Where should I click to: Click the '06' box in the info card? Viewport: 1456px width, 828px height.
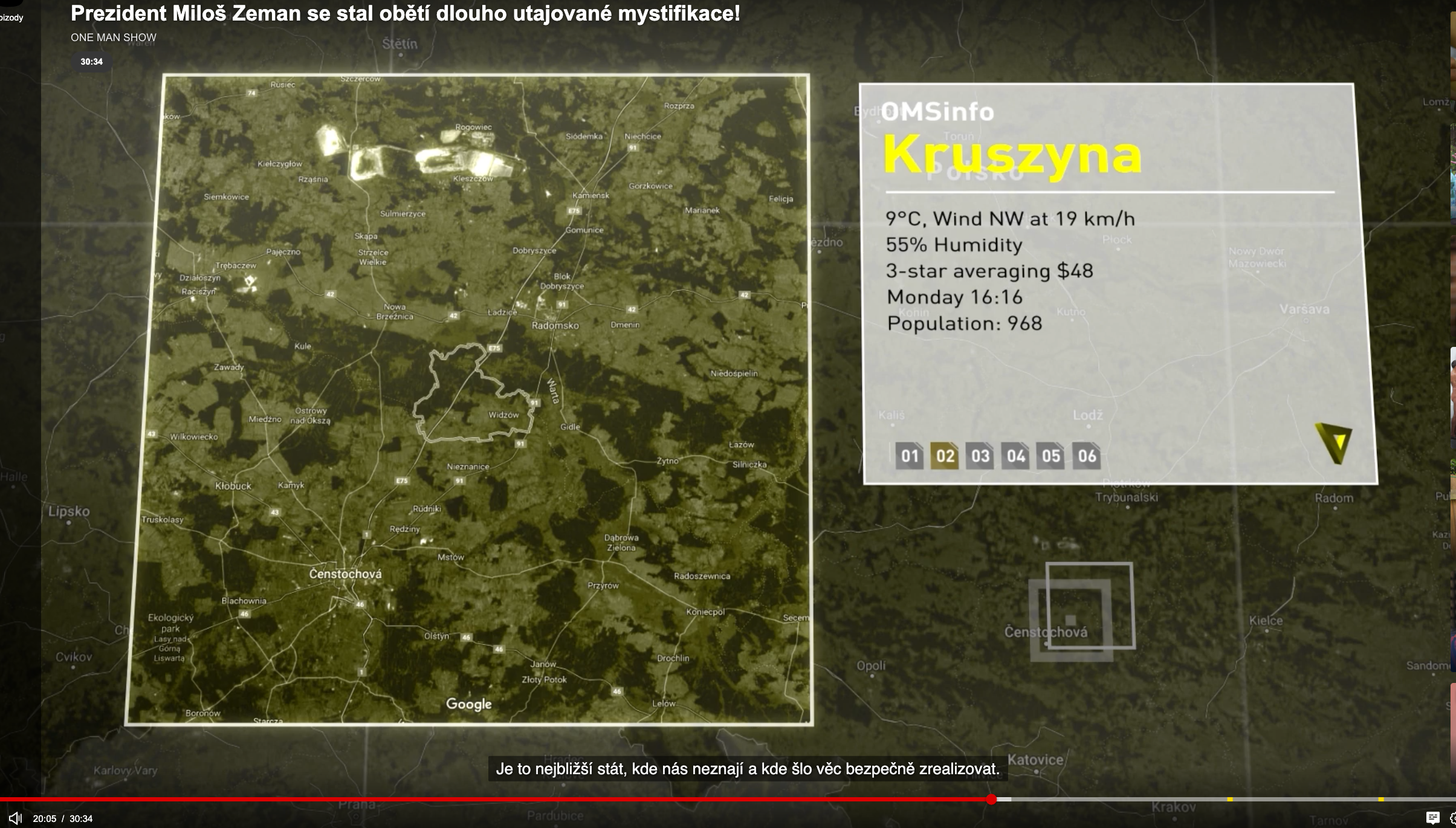1087,456
